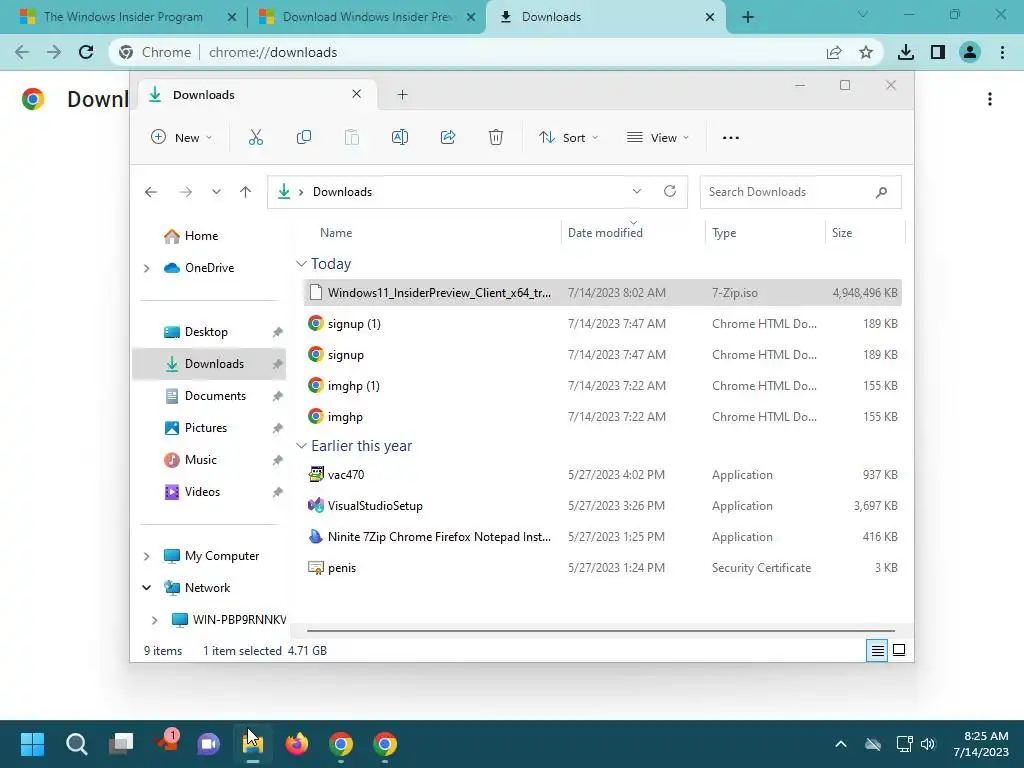1024x768 pixels.
Task: Click the Copy icon in Explorer toolbar
Action: tap(304, 138)
